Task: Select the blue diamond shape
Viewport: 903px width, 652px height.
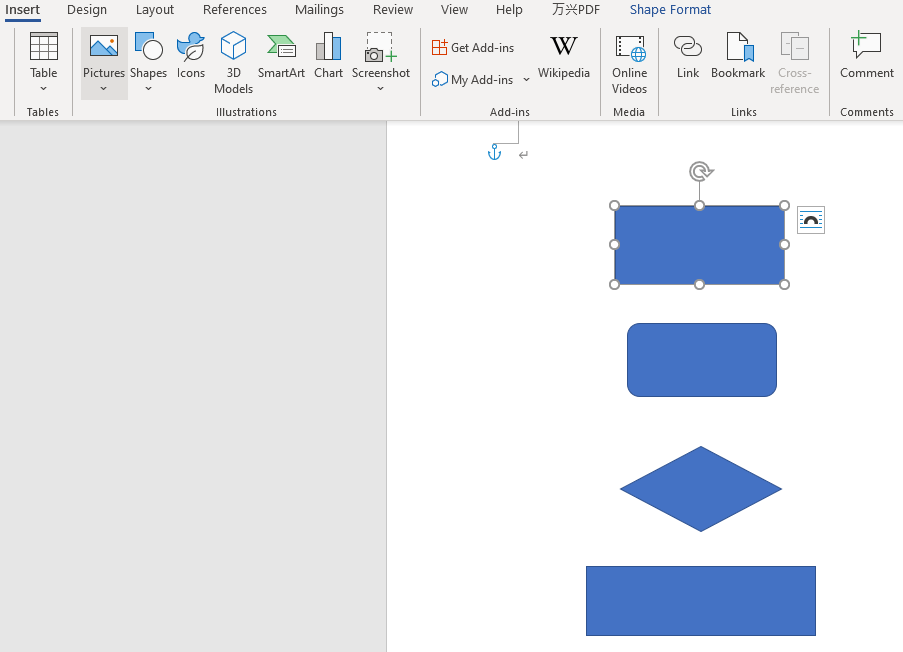Action: click(701, 489)
